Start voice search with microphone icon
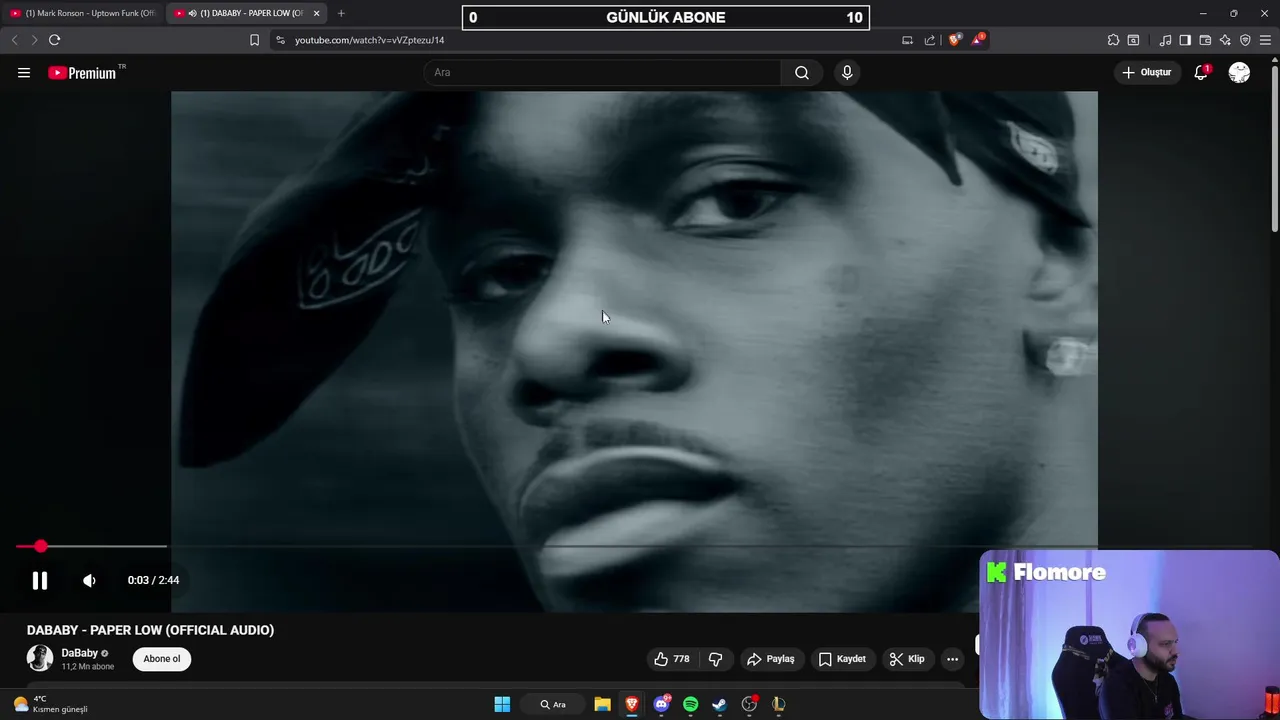The height and width of the screenshot is (720, 1280). (847, 72)
